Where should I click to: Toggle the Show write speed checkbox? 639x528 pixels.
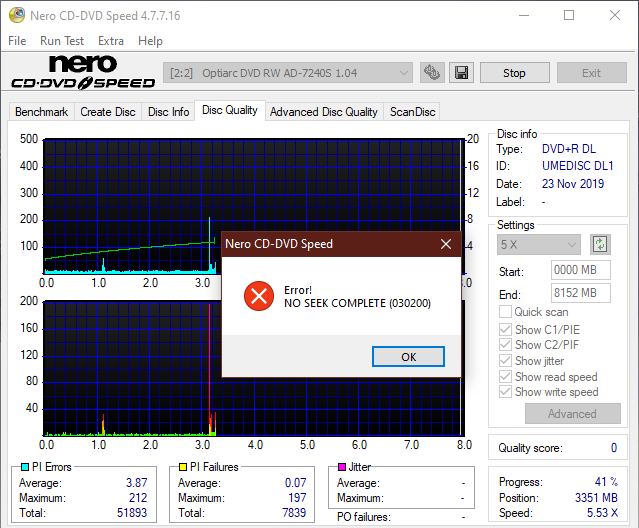505,392
